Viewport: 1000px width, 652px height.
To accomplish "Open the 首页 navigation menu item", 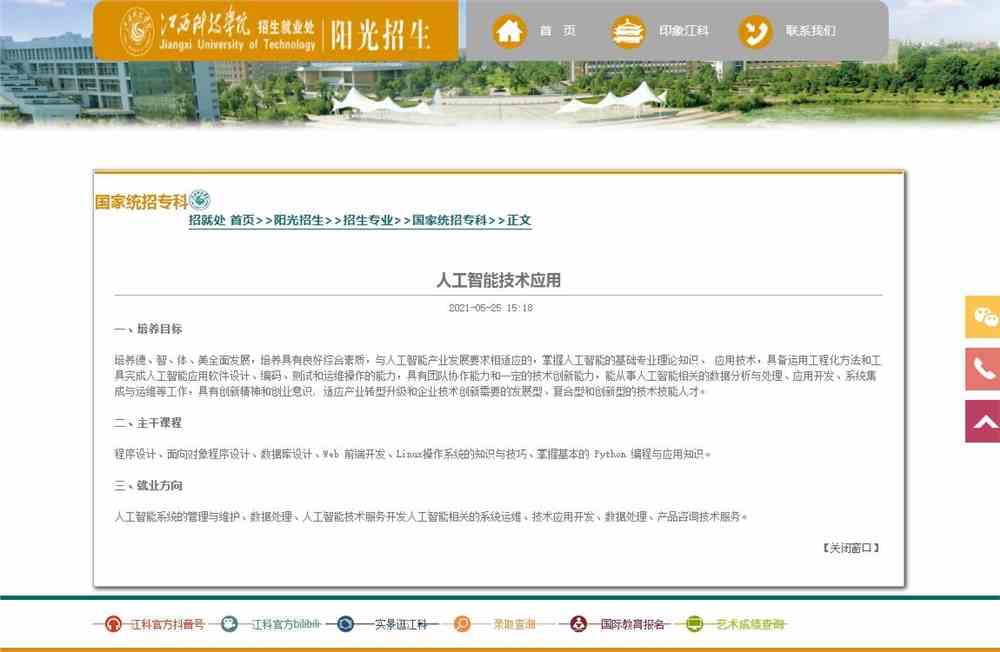I will 558,31.
